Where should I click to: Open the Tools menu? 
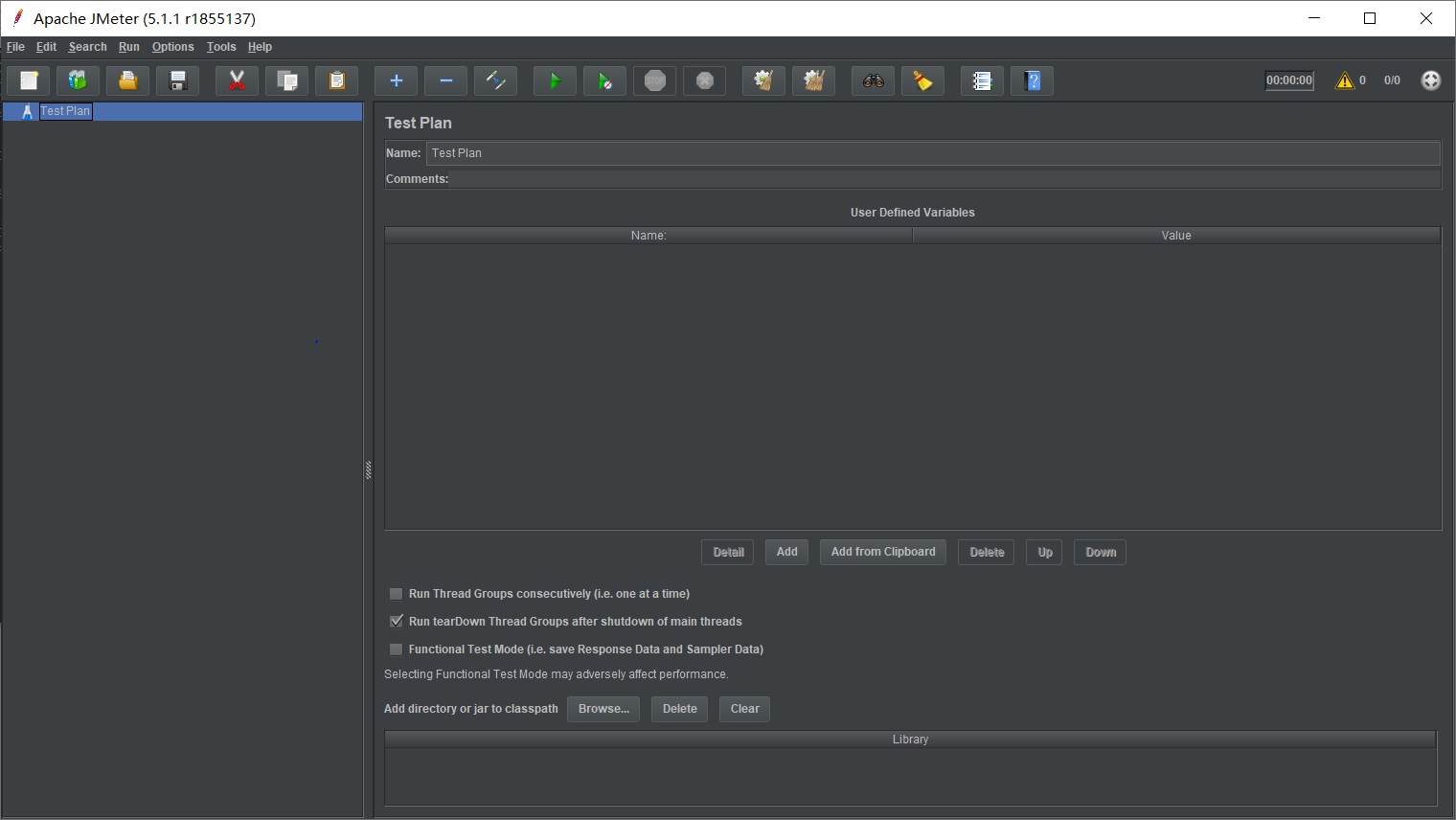click(221, 47)
